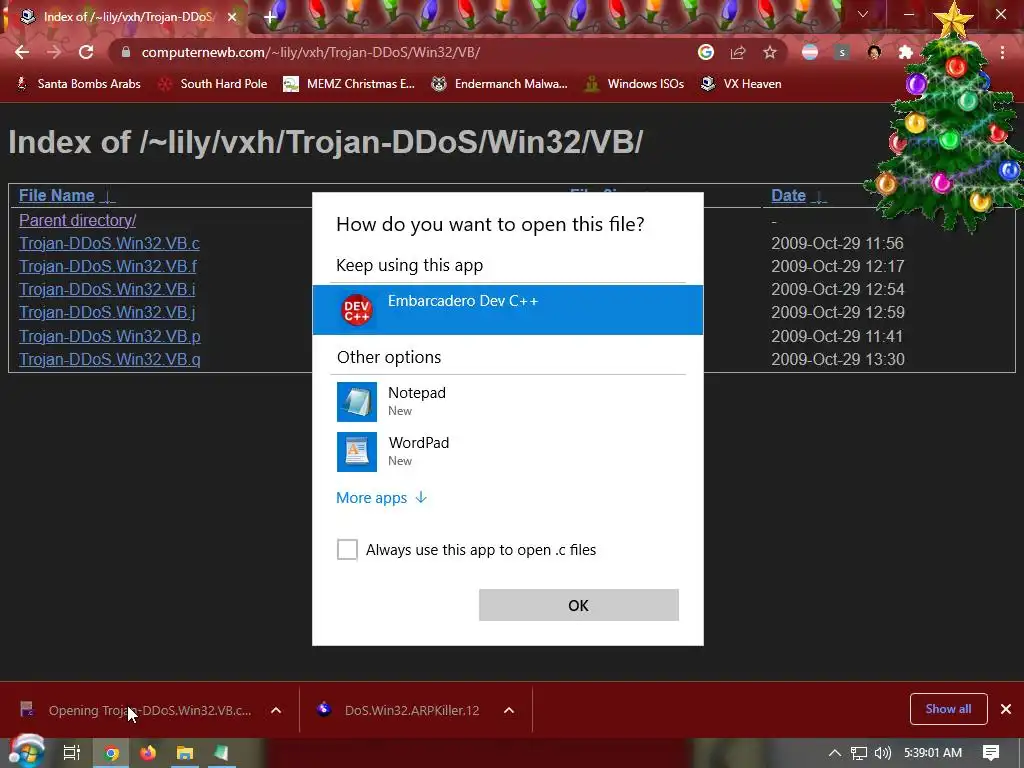Click the pink and blue striped extension icon
This screenshot has height=768, width=1024.
810,52
